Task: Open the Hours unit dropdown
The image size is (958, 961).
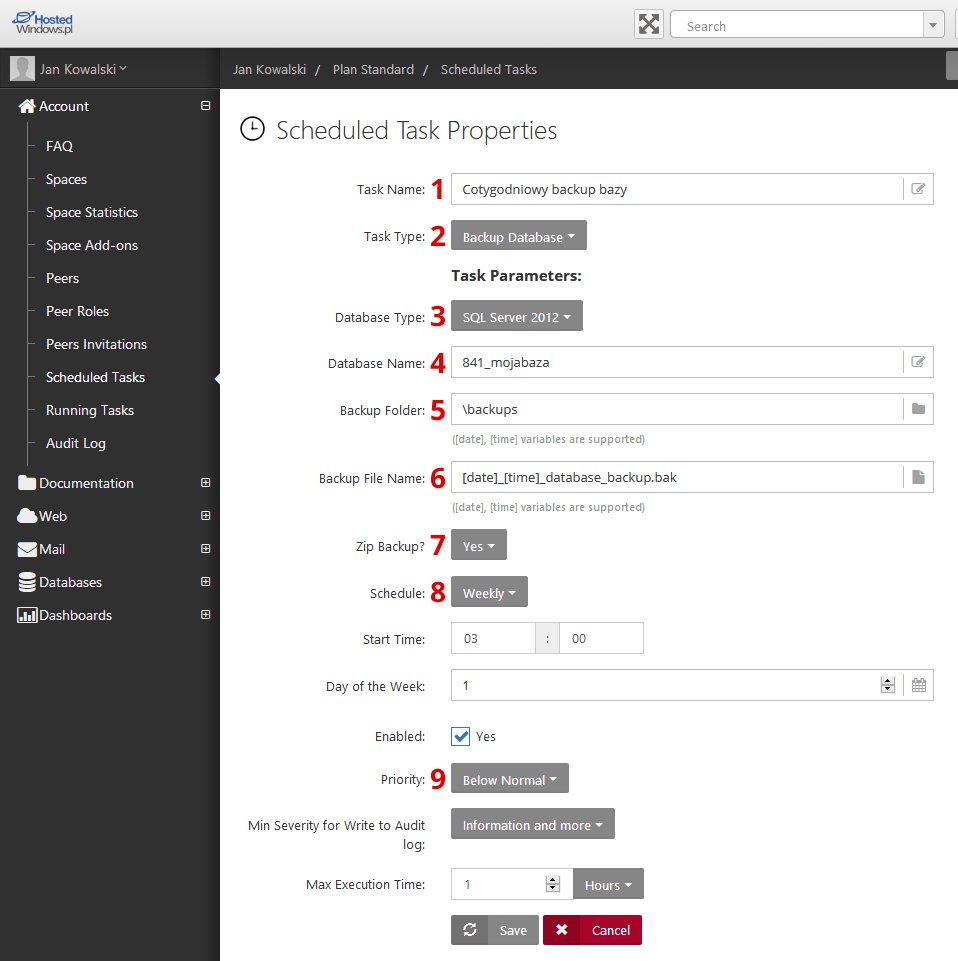Action: [608, 884]
